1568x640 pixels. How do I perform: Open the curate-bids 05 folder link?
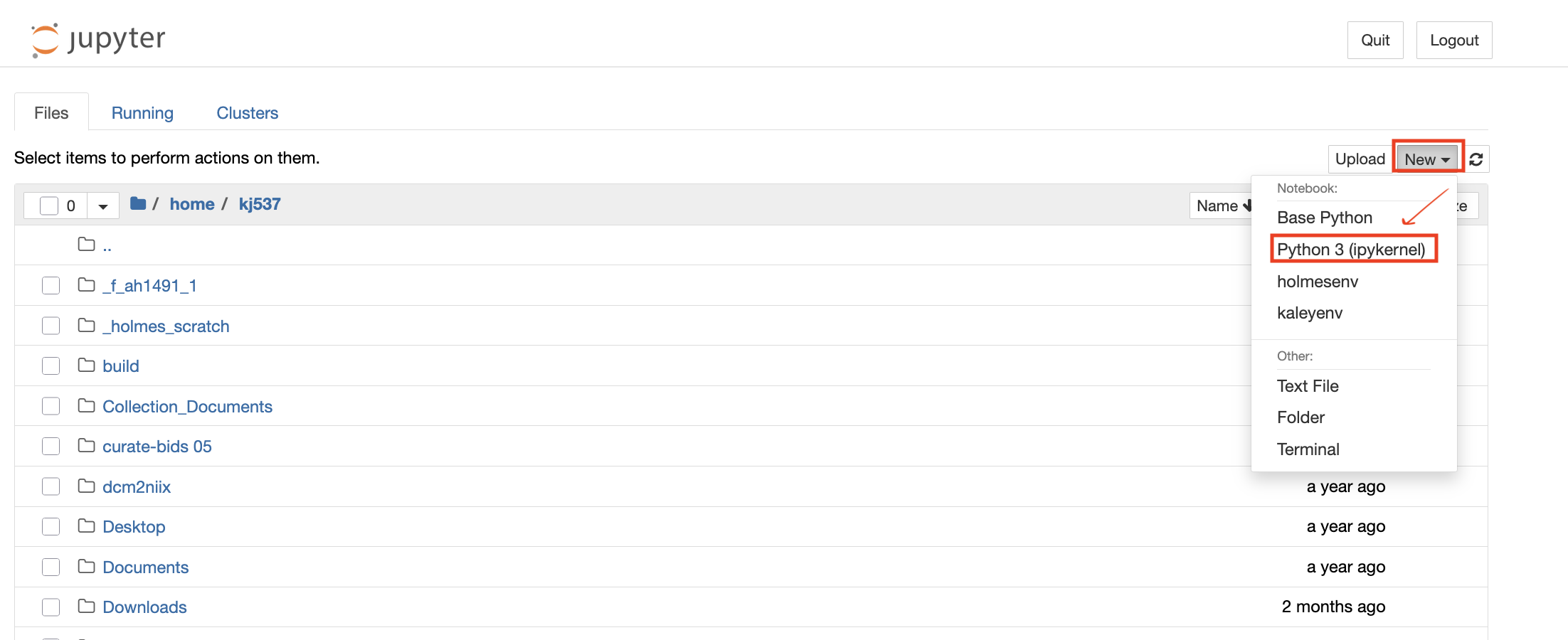pos(157,447)
